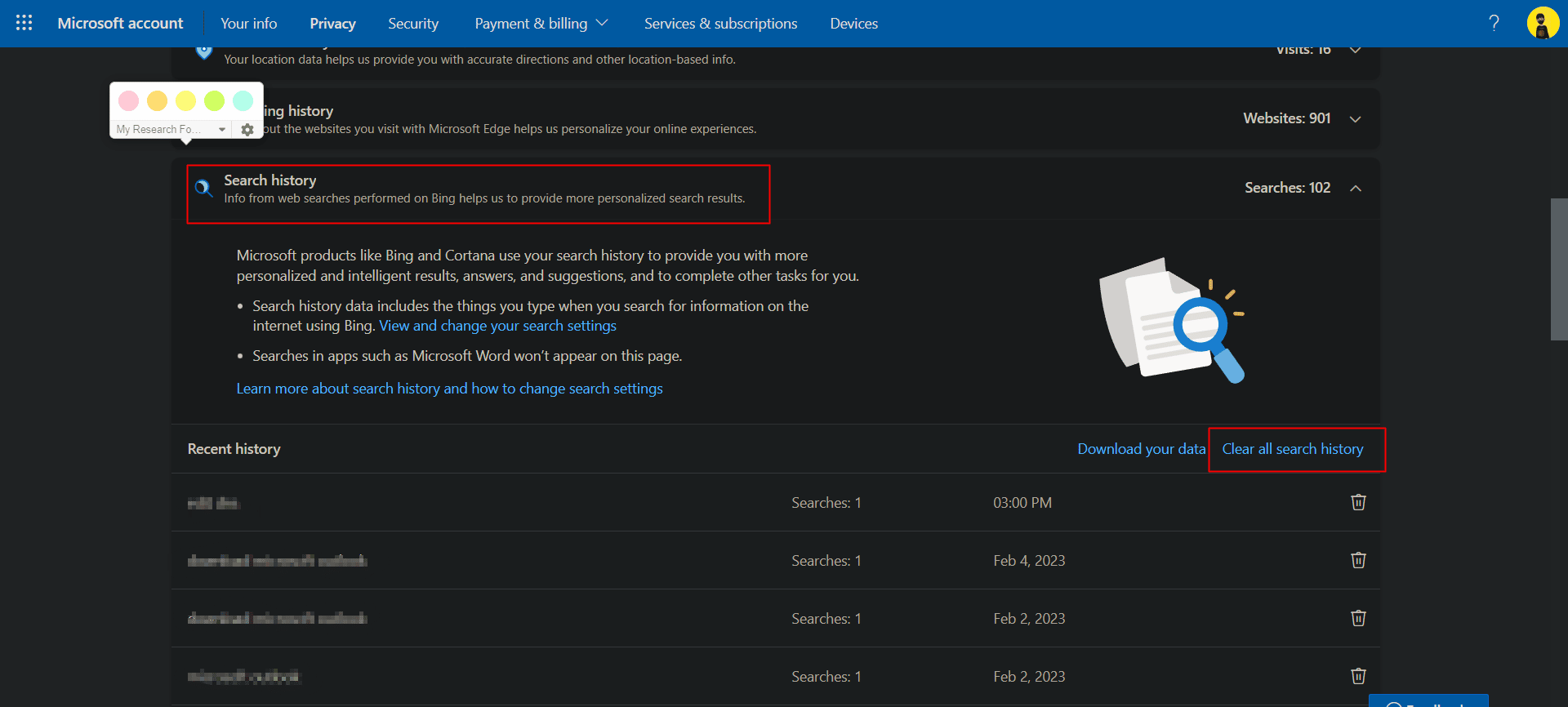Open the My Research Folder dropdown
Viewport: 1568px width, 707px height.
[171, 129]
